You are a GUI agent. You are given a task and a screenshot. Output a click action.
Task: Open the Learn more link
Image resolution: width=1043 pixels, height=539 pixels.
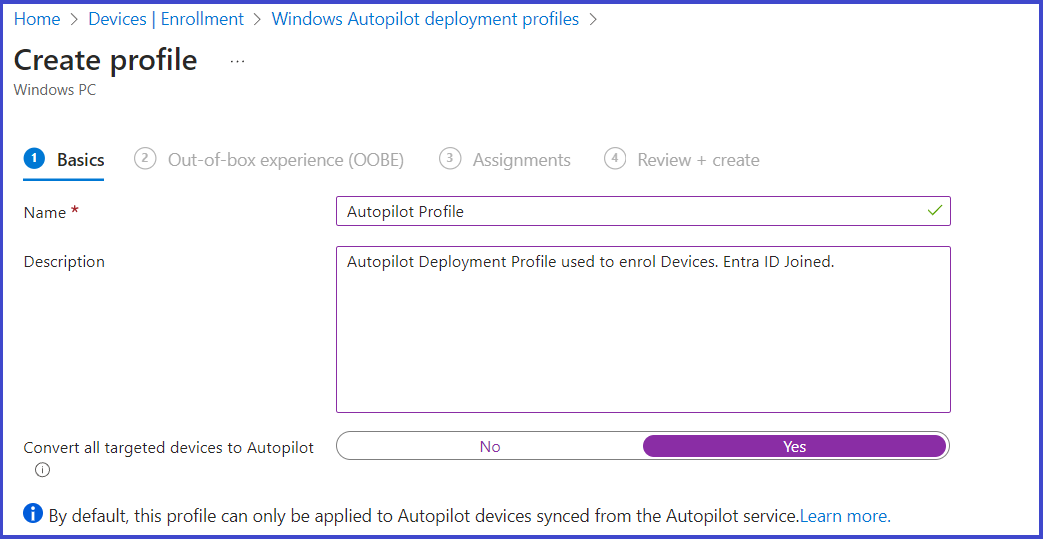click(845, 515)
